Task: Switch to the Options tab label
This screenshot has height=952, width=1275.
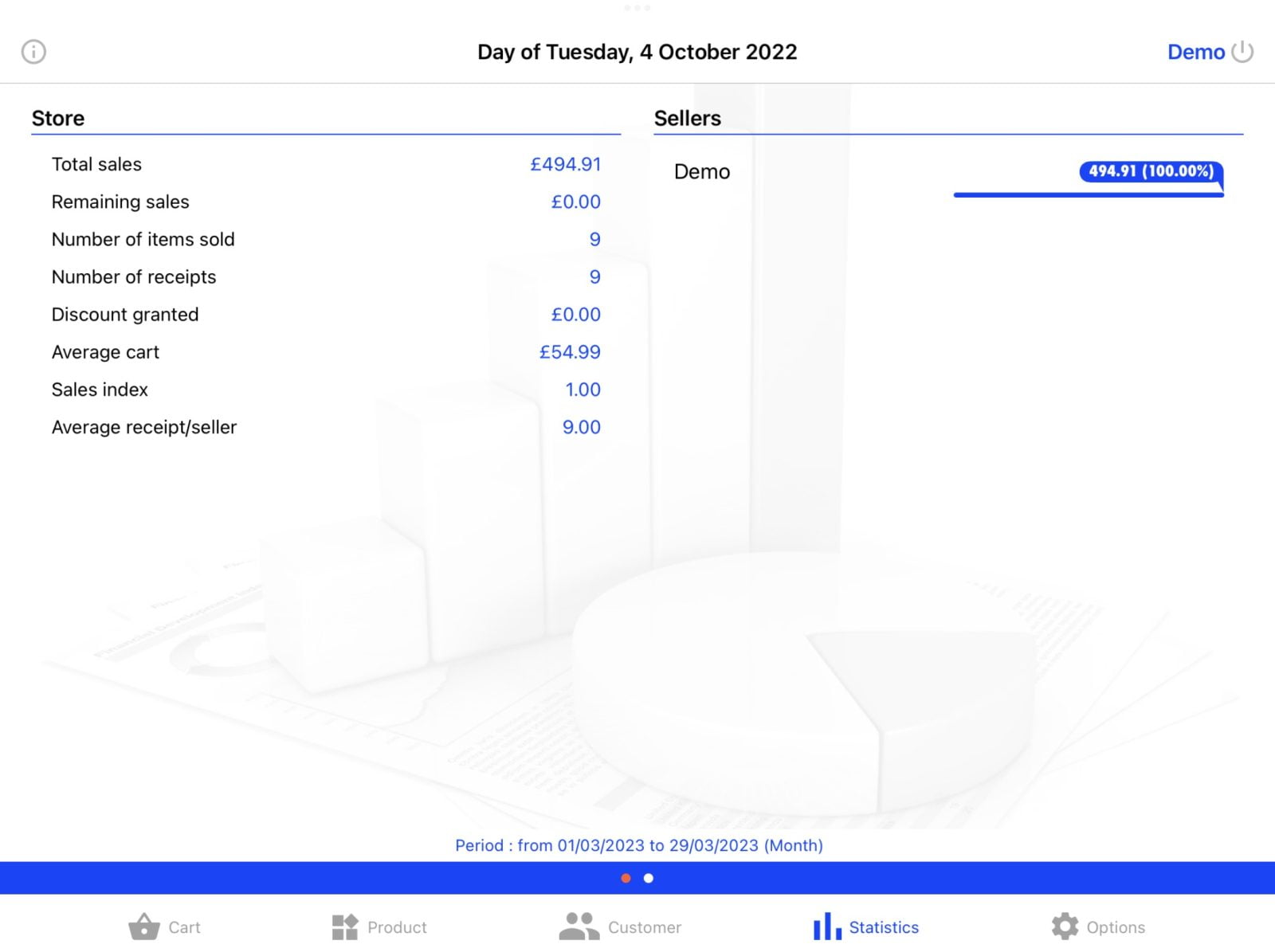Action: [1116, 927]
